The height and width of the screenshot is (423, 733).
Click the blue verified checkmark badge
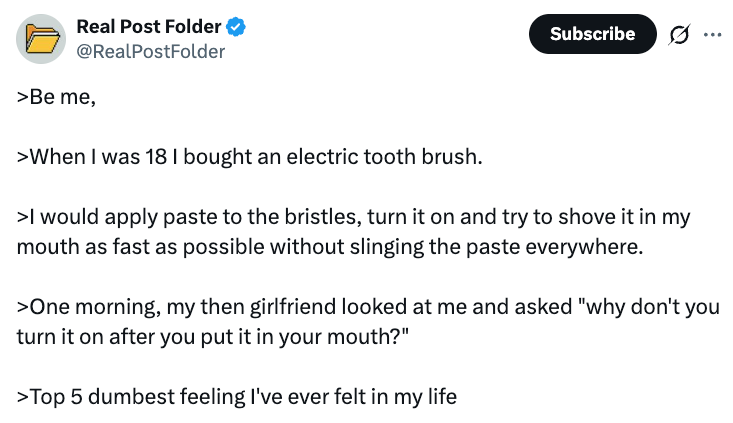(x=237, y=28)
